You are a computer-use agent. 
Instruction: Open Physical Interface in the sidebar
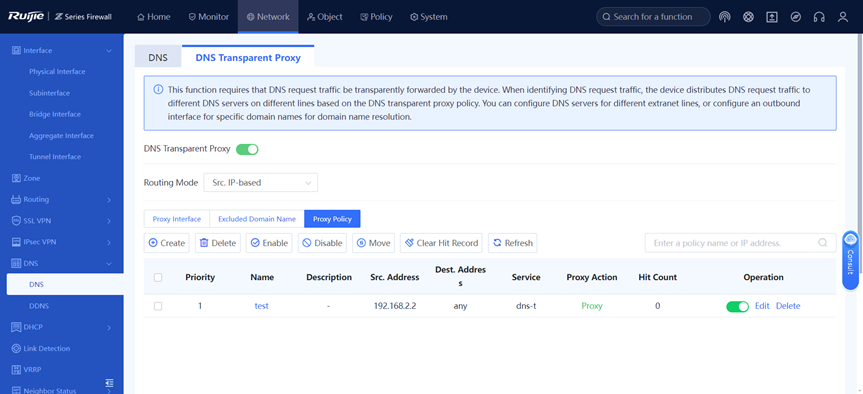tap(57, 72)
